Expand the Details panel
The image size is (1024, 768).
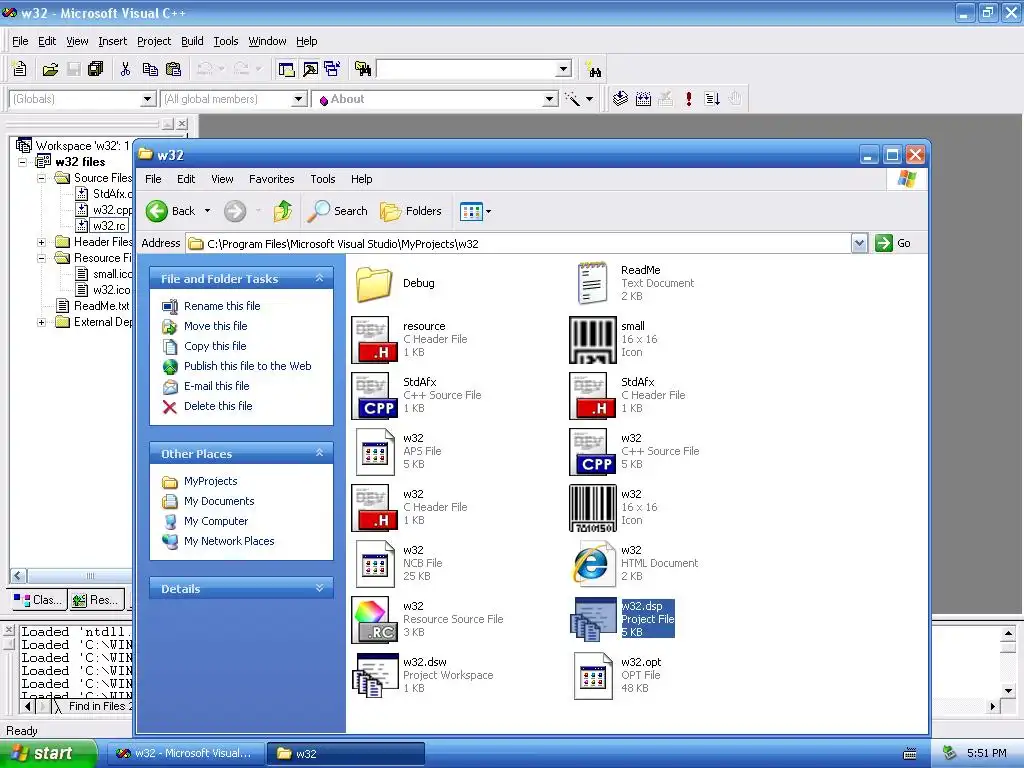tap(319, 588)
